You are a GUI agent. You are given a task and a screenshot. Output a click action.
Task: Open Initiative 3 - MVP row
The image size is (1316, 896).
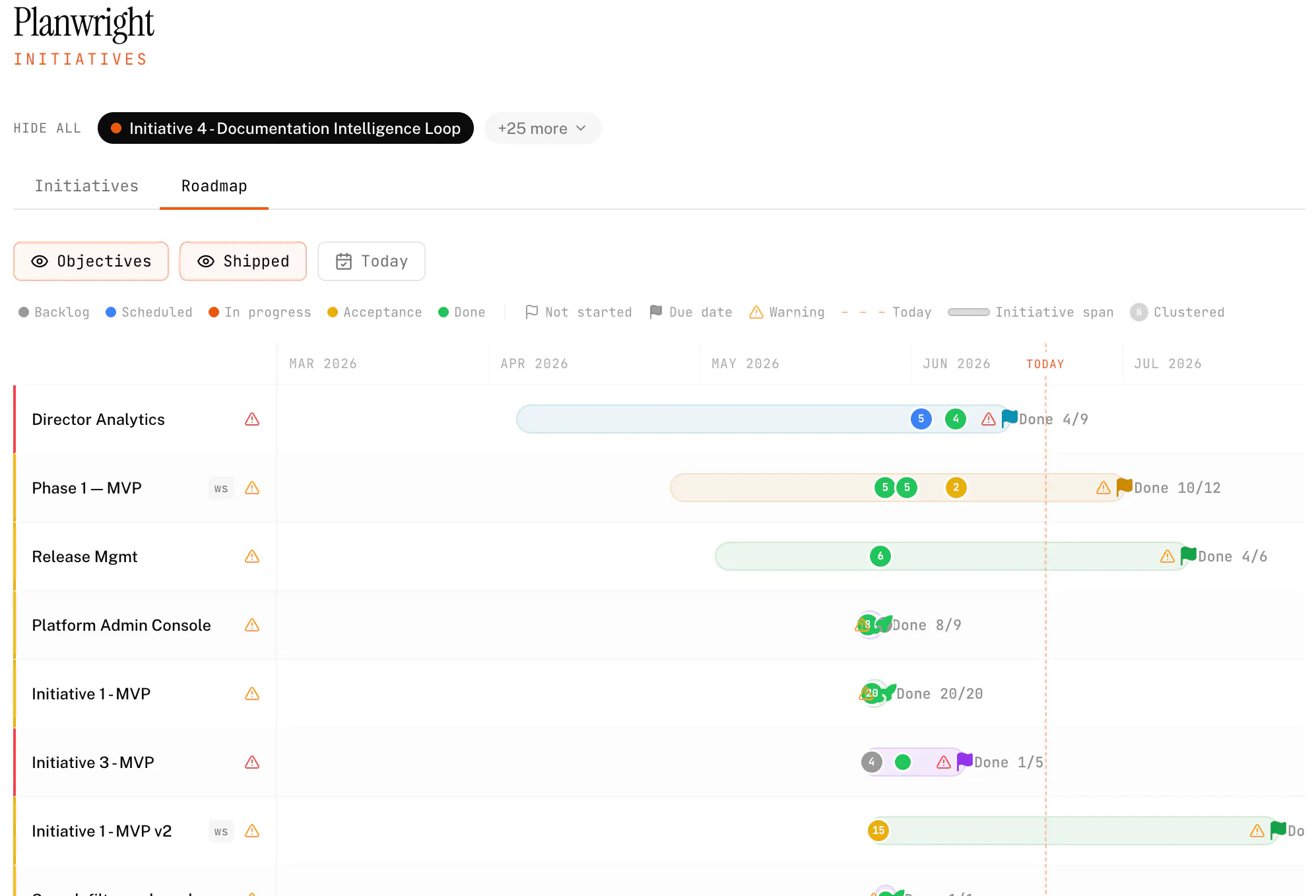(x=93, y=763)
